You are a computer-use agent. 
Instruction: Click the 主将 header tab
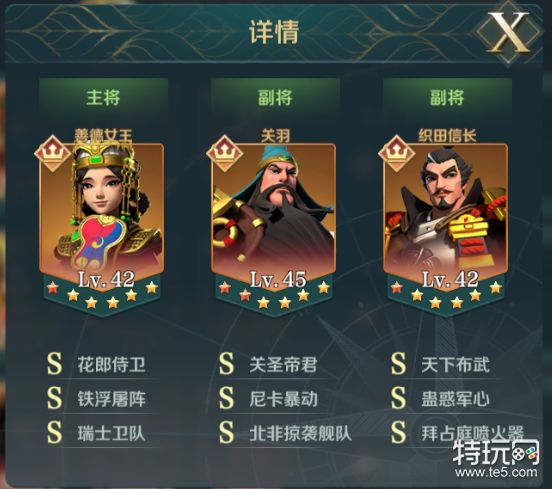coord(103,97)
